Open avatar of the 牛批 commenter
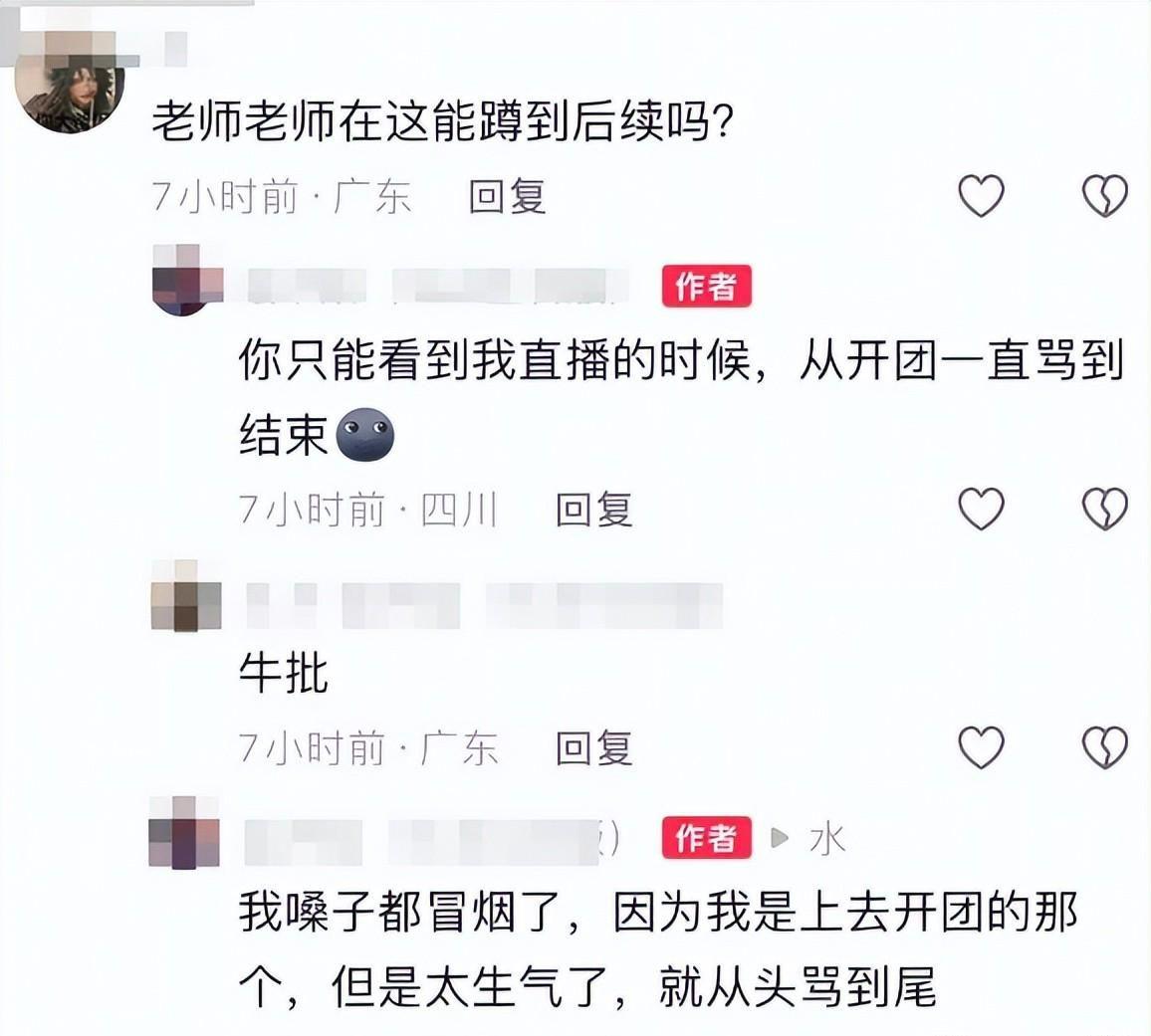Viewport: 1151px width, 1036px height. point(186,596)
